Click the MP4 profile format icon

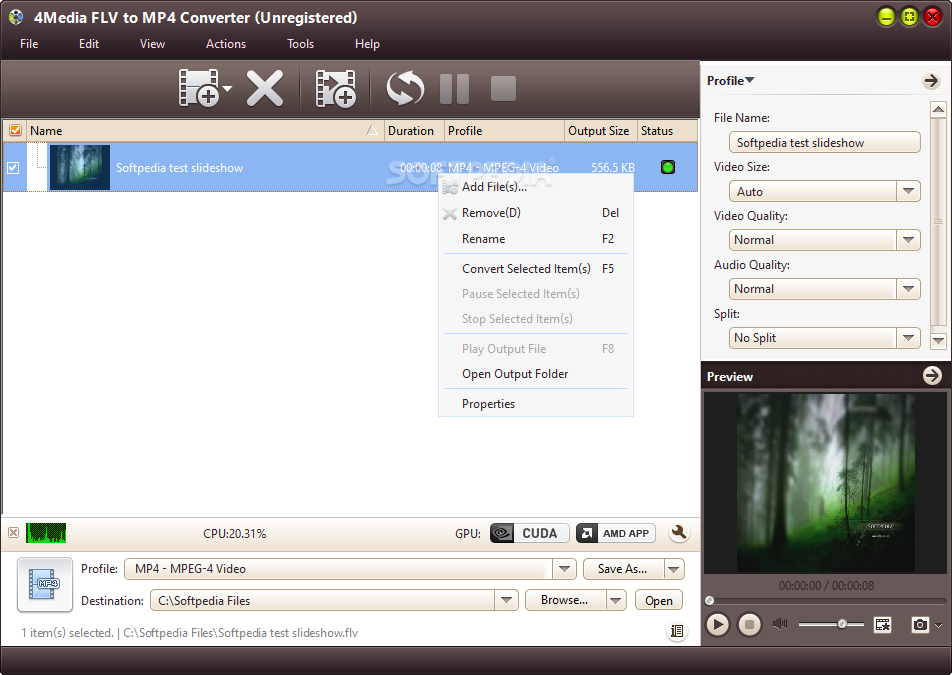tap(45, 584)
